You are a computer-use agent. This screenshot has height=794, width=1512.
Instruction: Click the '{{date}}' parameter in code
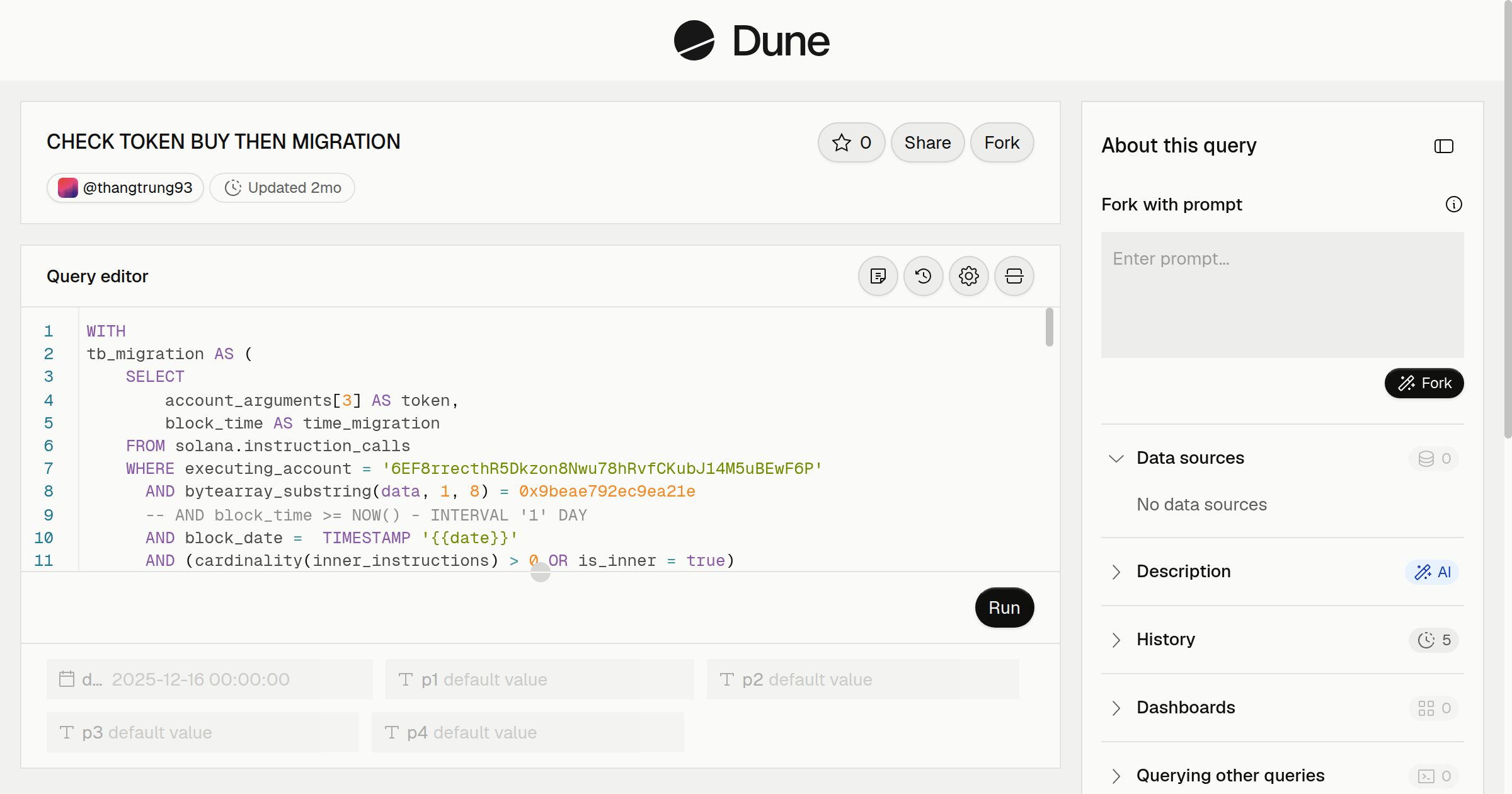pyautogui.click(x=469, y=538)
